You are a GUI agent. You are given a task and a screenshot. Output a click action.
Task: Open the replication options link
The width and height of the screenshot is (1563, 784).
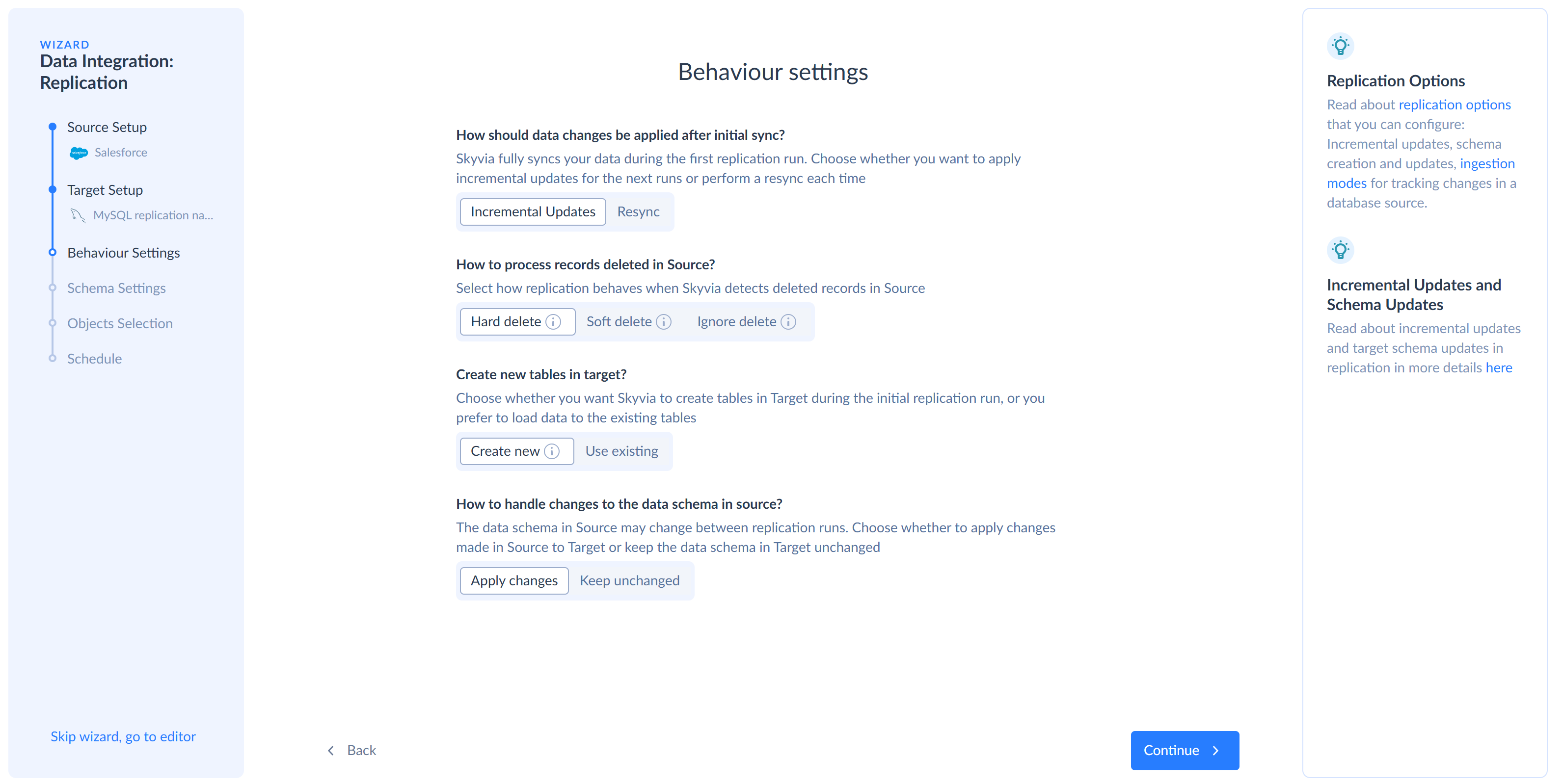[1454, 105]
